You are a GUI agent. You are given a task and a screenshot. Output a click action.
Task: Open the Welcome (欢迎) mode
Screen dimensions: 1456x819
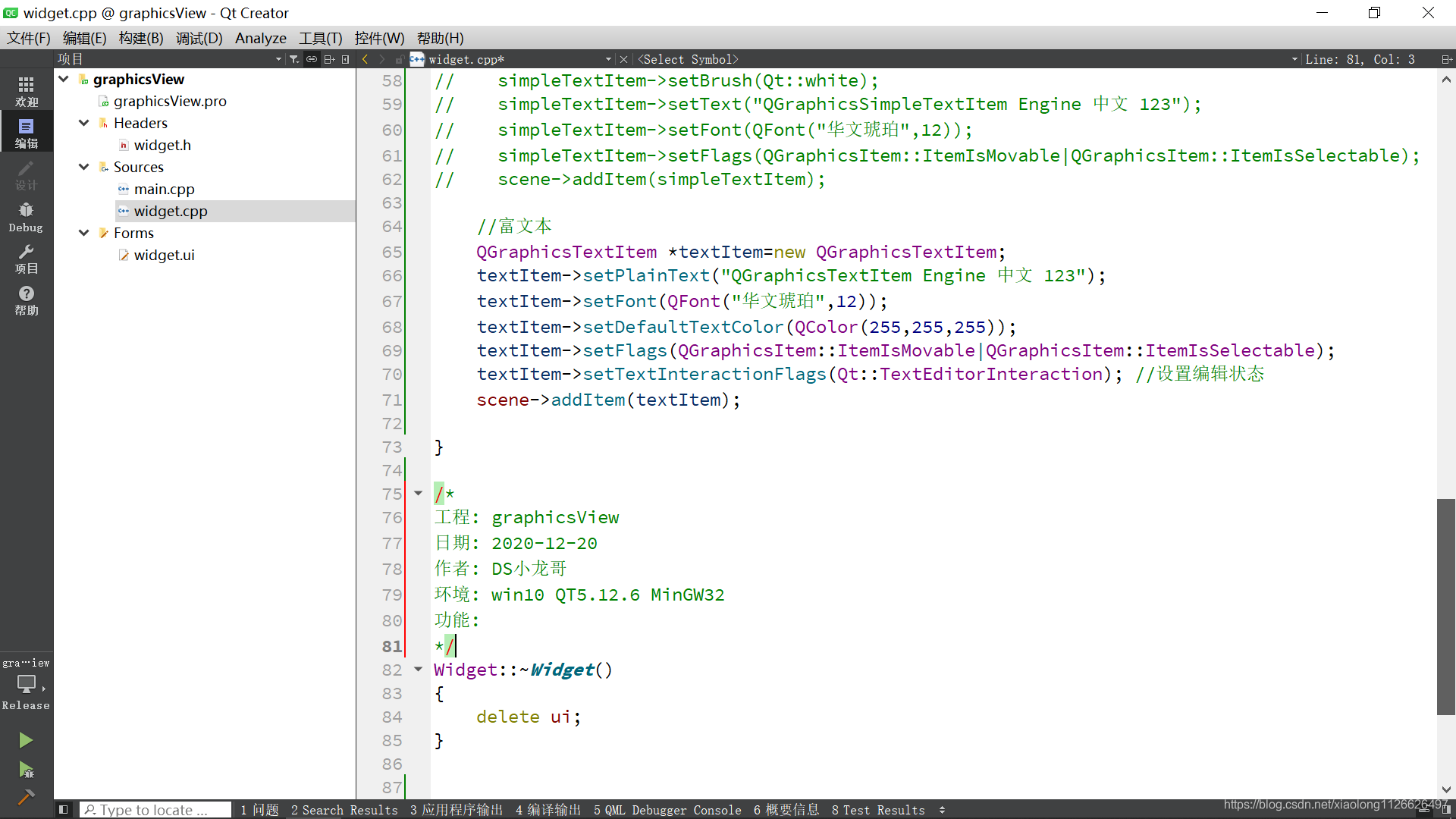click(26, 91)
